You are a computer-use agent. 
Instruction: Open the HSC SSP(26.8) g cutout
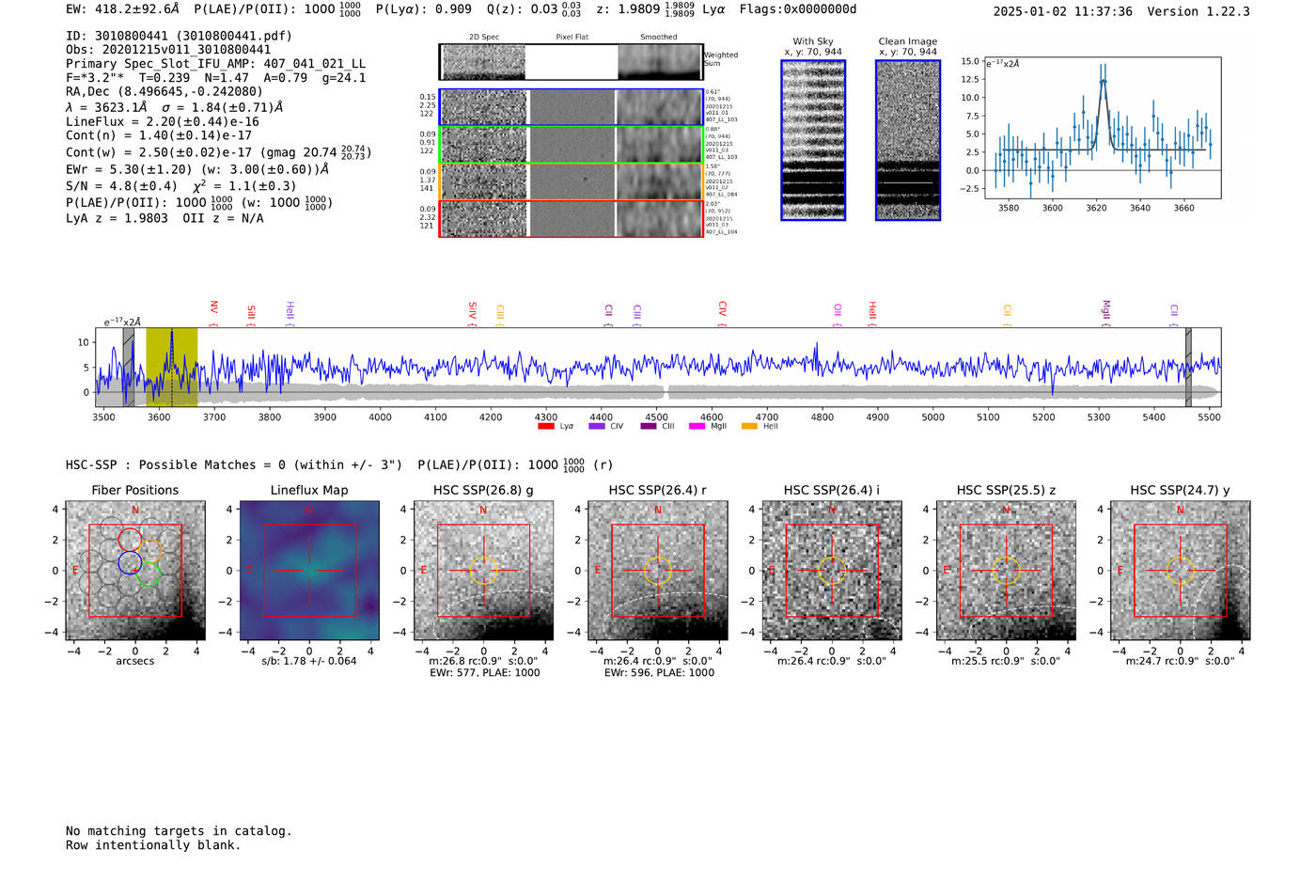(x=483, y=570)
